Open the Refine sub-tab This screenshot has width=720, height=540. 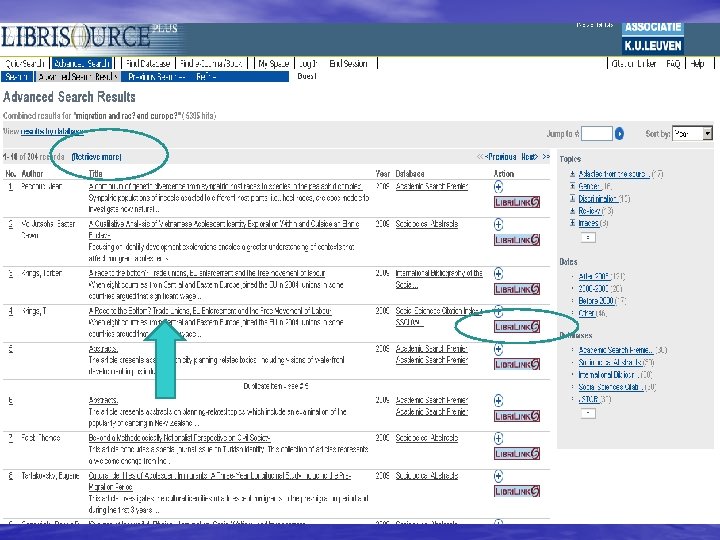pos(206,77)
